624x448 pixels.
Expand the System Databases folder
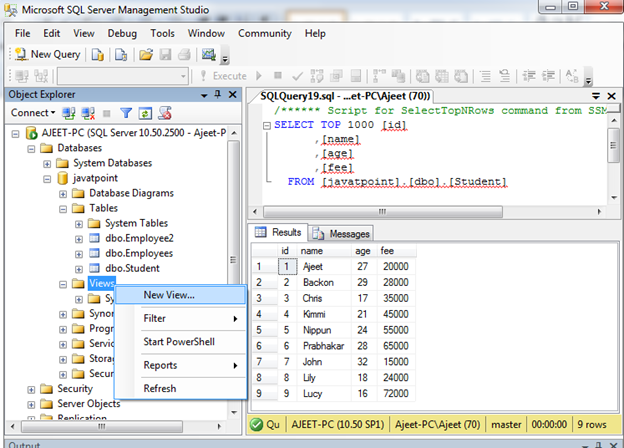coord(47,164)
